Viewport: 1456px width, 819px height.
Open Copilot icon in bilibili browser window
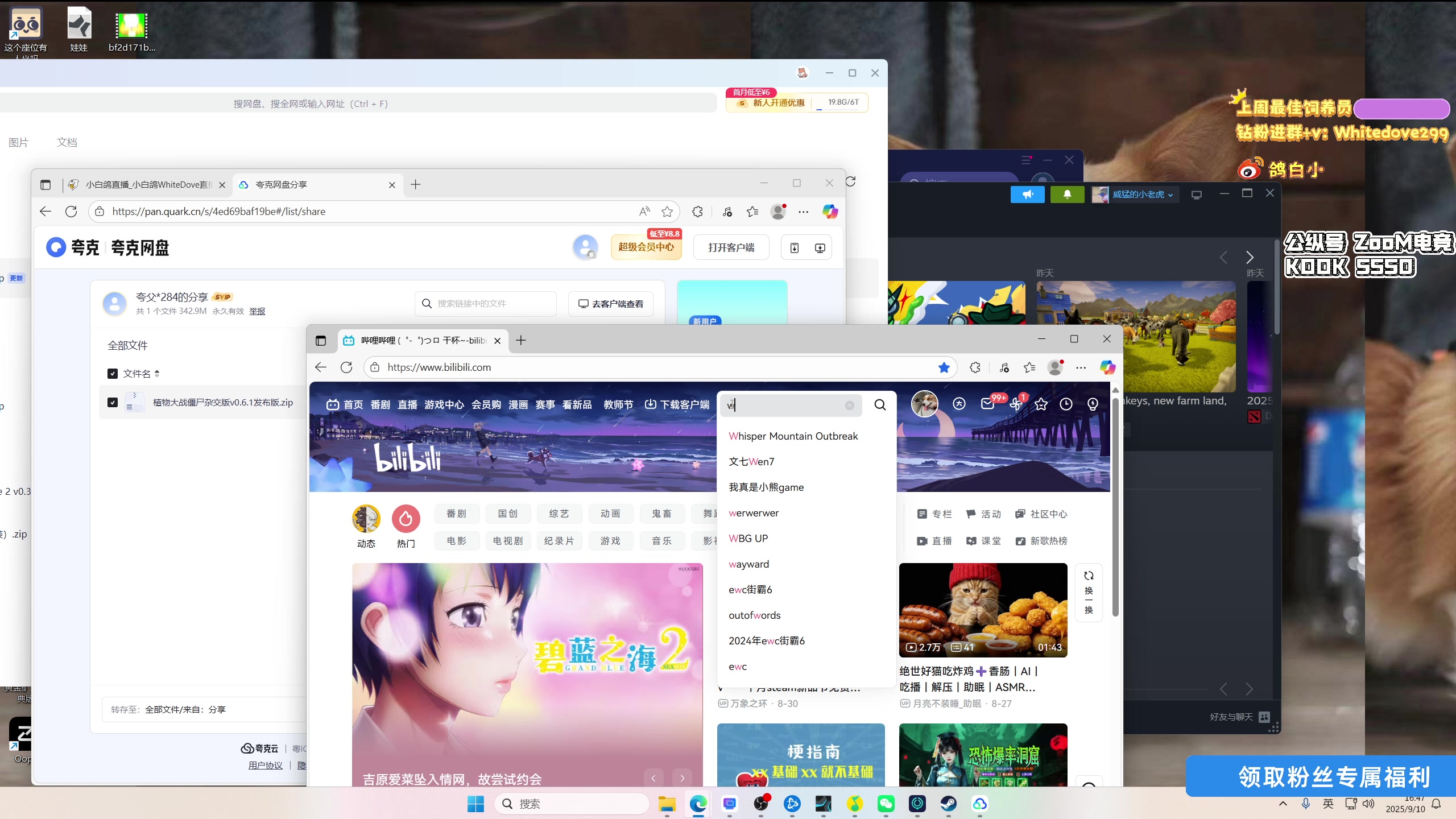[1107, 367]
